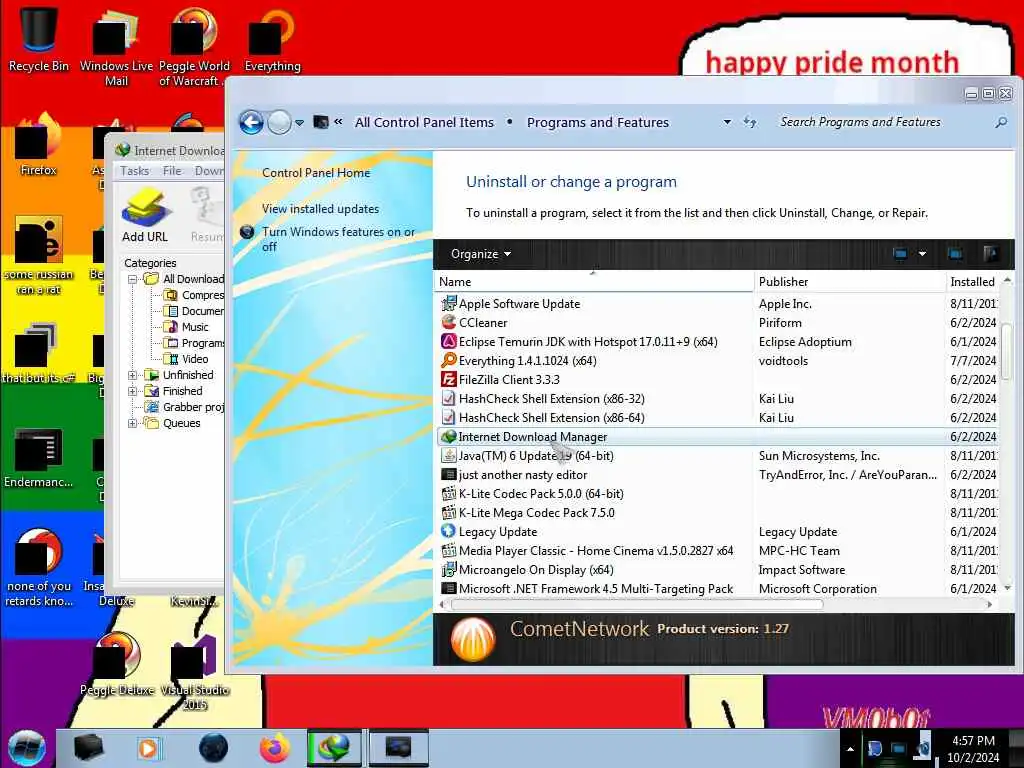The image size is (1024, 768).
Task: Launch Firefox from the taskbar
Action: click(274, 748)
